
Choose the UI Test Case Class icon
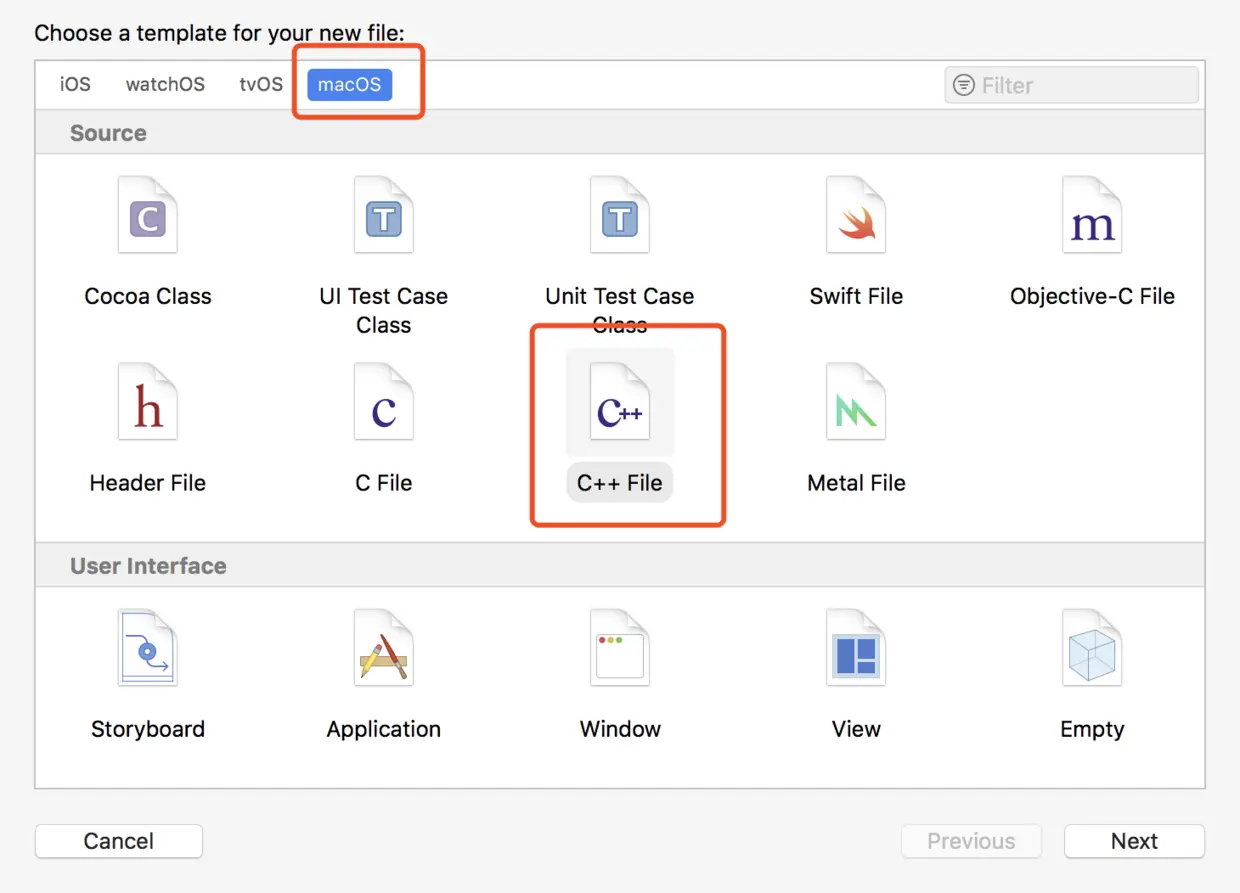[x=384, y=215]
